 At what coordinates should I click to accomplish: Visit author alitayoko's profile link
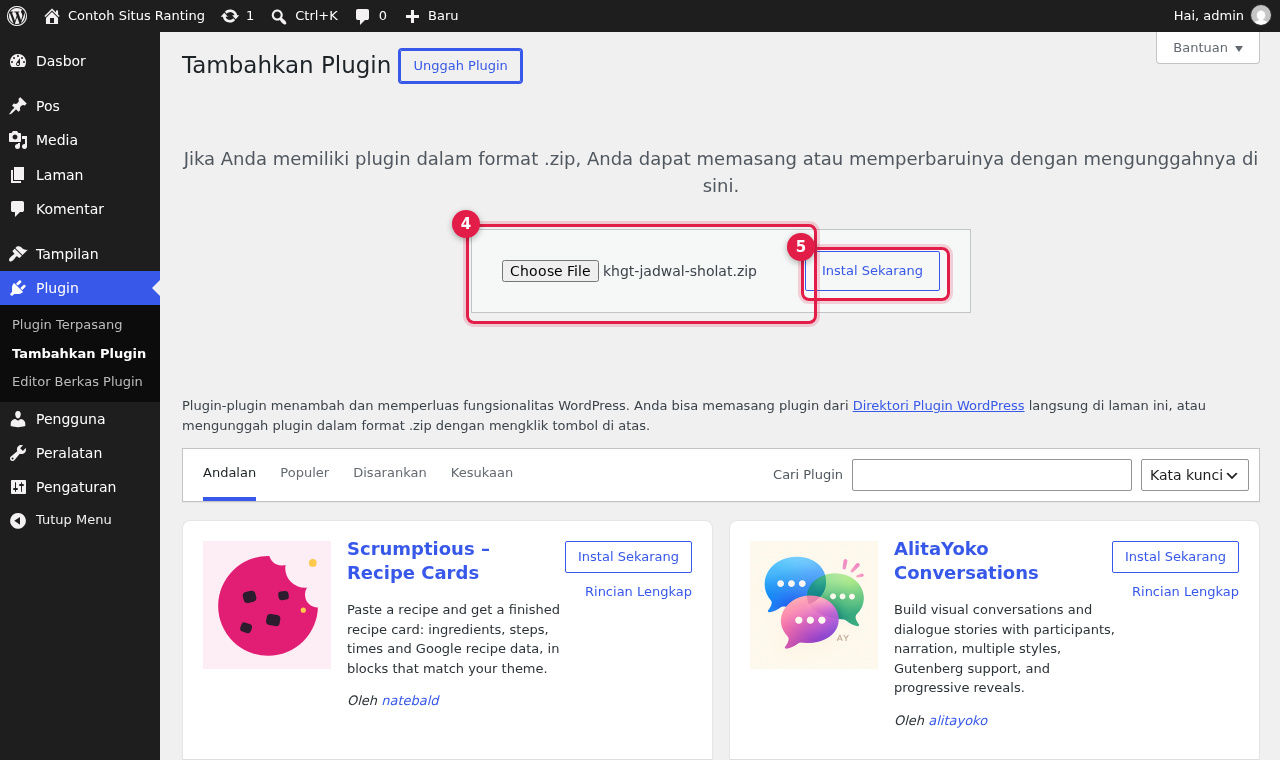pos(958,721)
